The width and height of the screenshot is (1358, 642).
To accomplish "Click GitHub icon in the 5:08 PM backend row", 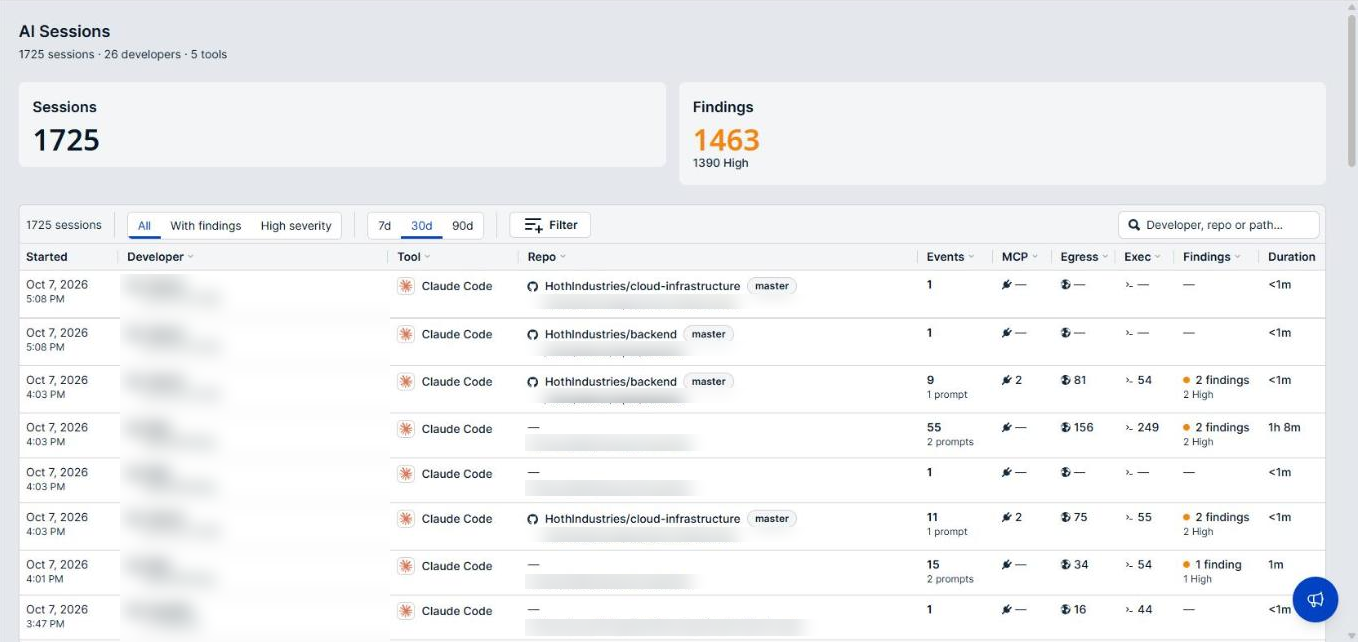I will (533, 334).
